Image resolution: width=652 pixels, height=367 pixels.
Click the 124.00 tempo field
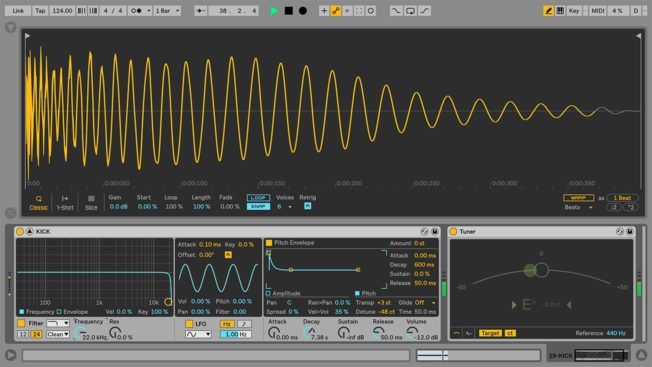click(62, 11)
